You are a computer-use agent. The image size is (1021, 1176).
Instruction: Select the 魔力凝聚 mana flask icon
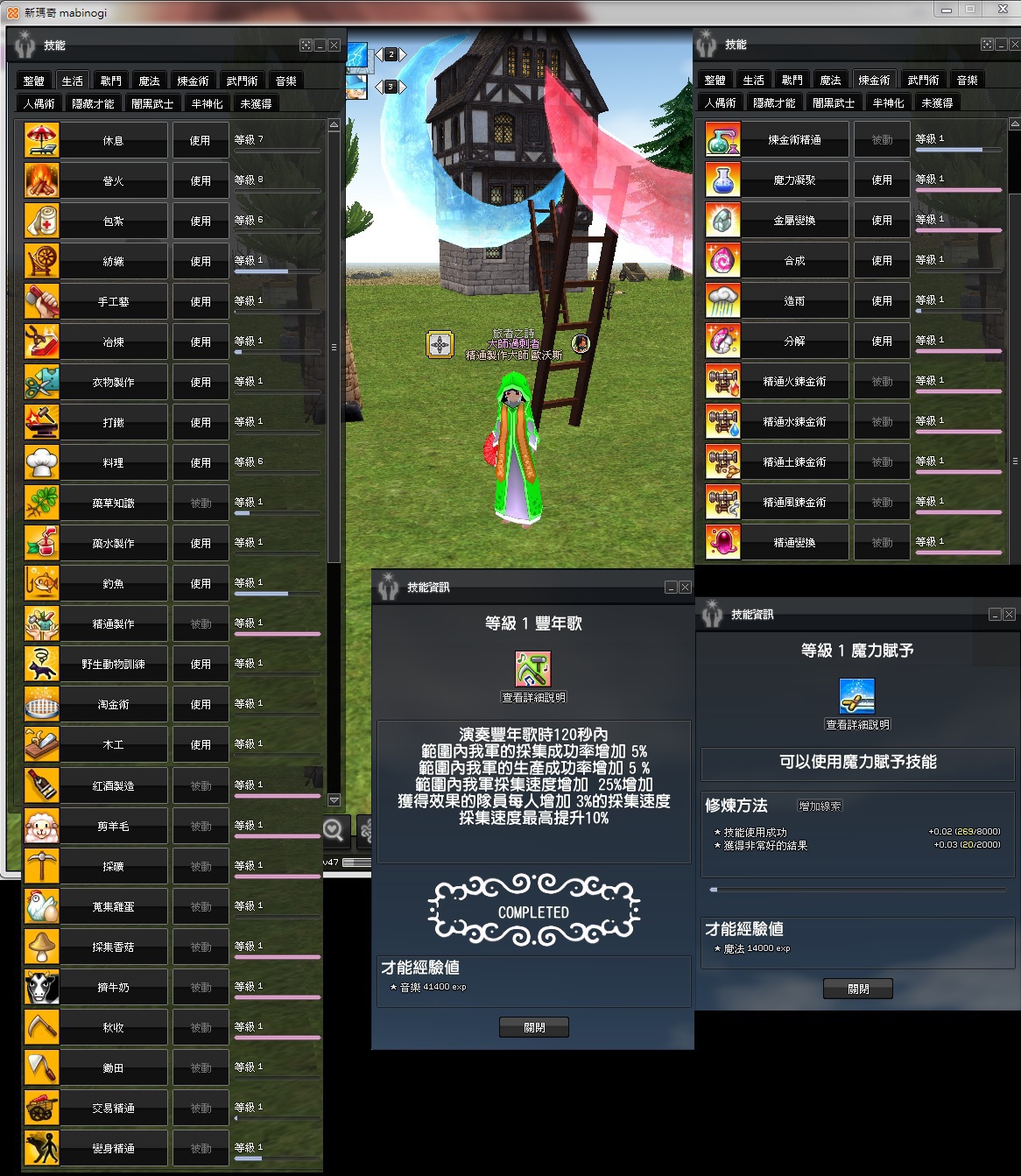pyautogui.click(x=722, y=180)
